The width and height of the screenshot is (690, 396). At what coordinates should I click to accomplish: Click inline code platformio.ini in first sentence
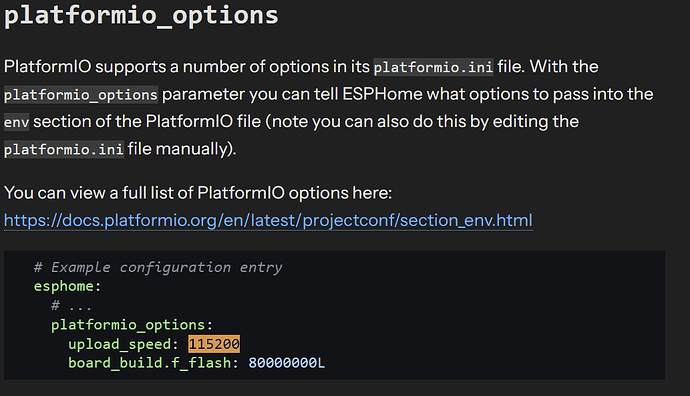pyautogui.click(x=433, y=67)
